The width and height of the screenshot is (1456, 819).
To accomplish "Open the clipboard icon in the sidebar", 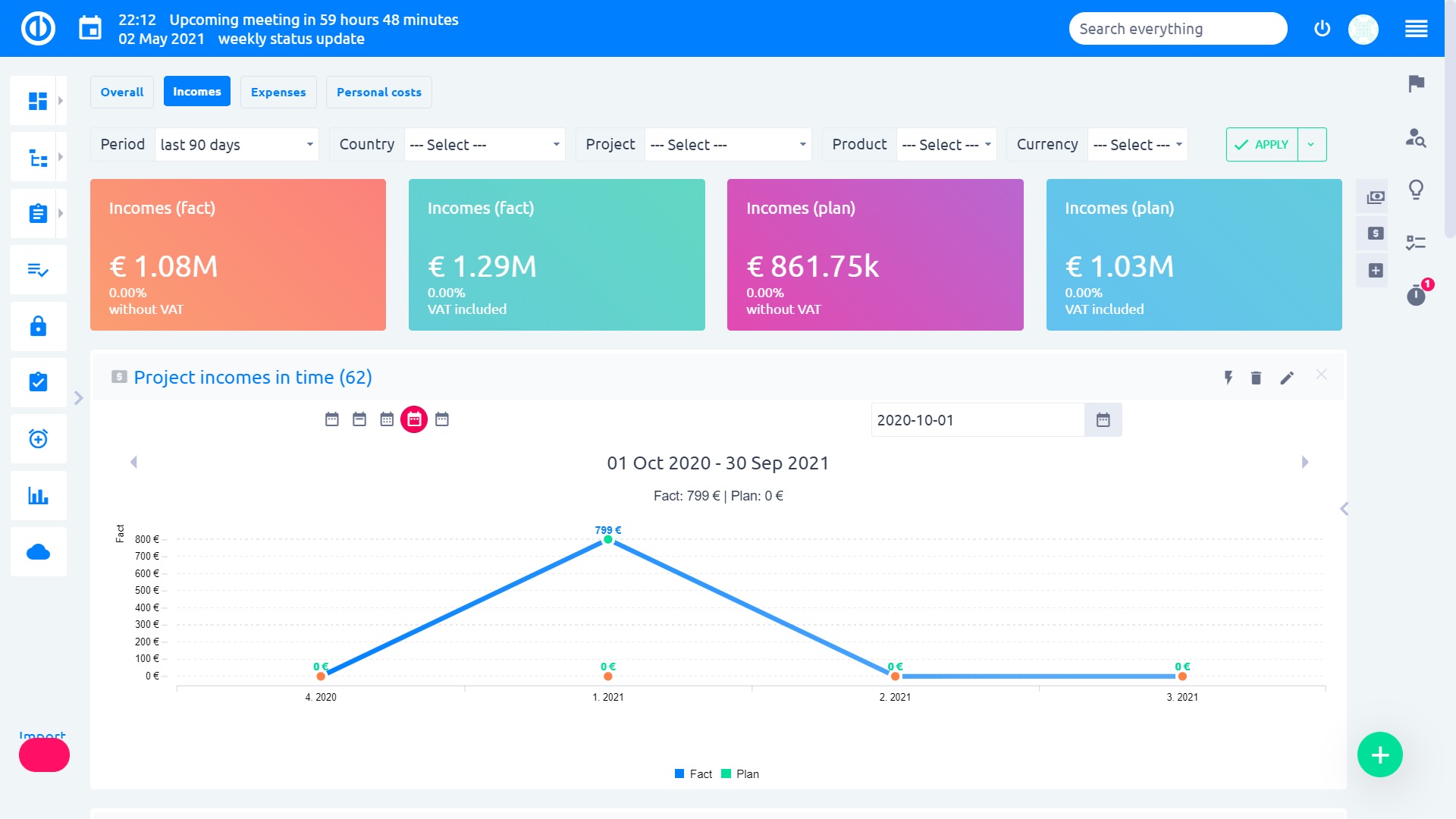I will (38, 213).
